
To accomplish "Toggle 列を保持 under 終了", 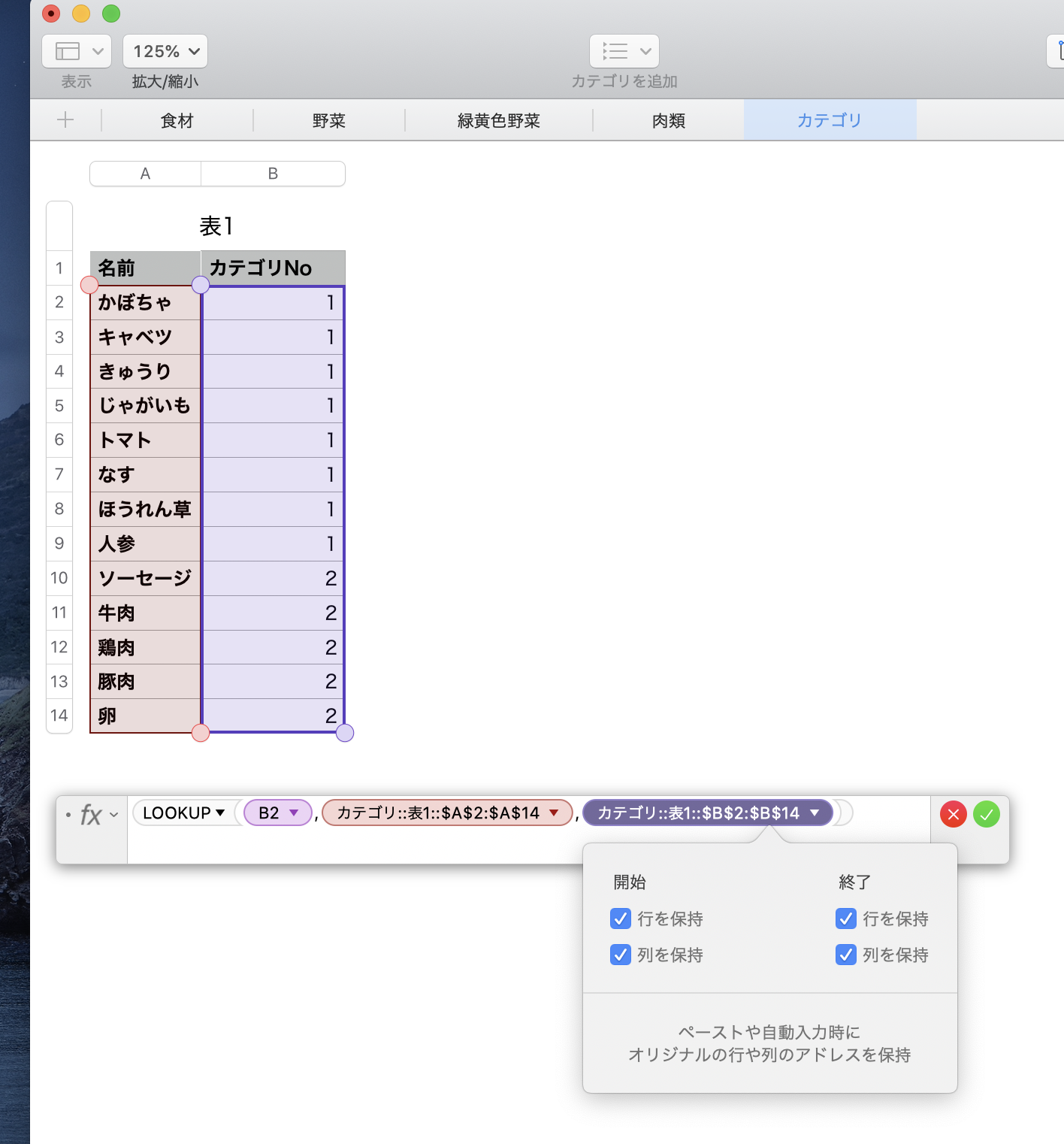I will (846, 955).
